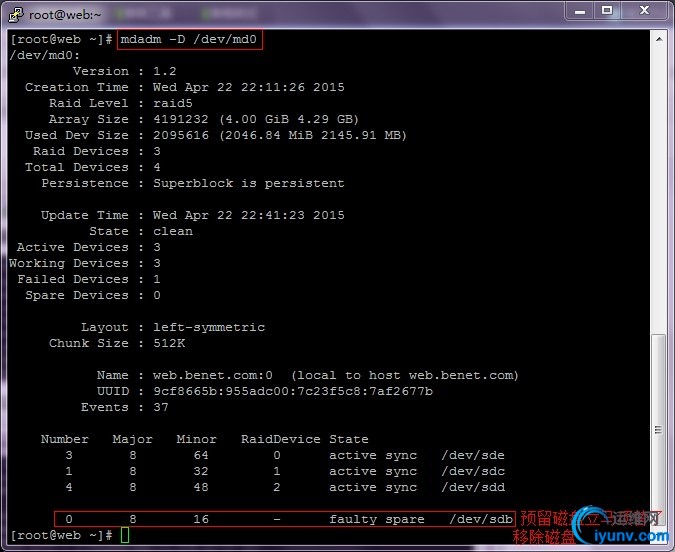Click Minor value '64'
This screenshot has height=552, width=675.
click(201, 455)
